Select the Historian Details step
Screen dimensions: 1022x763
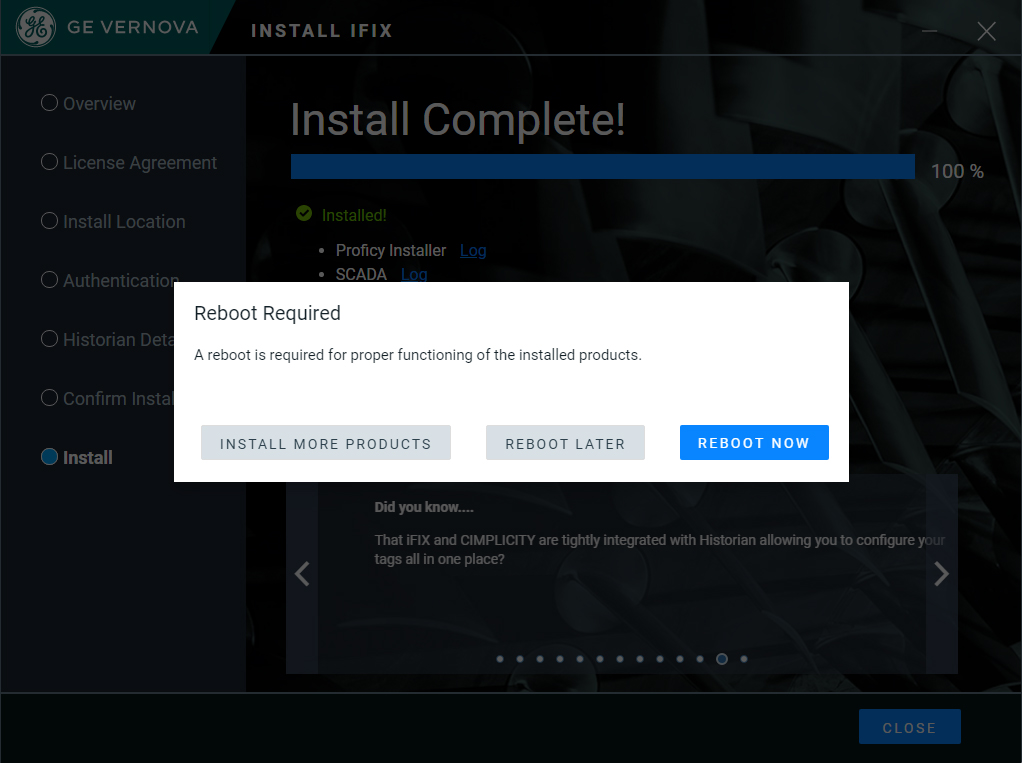(x=108, y=339)
